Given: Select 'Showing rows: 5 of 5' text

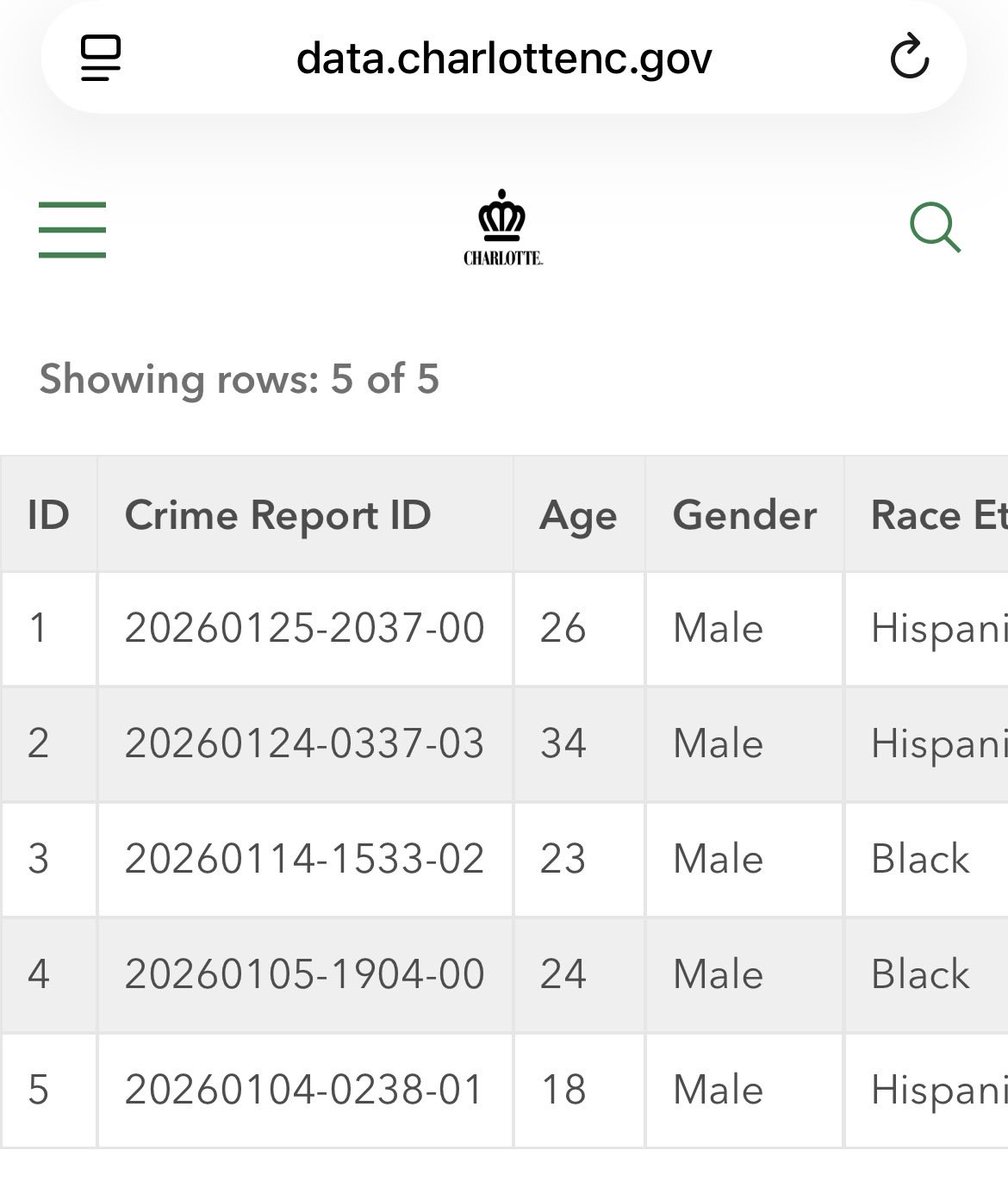Looking at the screenshot, I should click(239, 380).
